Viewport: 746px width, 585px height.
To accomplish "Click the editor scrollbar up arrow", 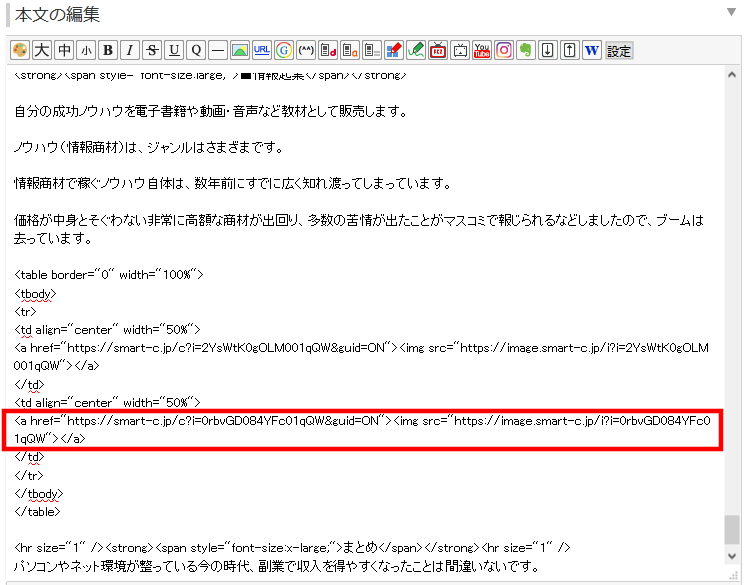I will pyautogui.click(x=732, y=75).
